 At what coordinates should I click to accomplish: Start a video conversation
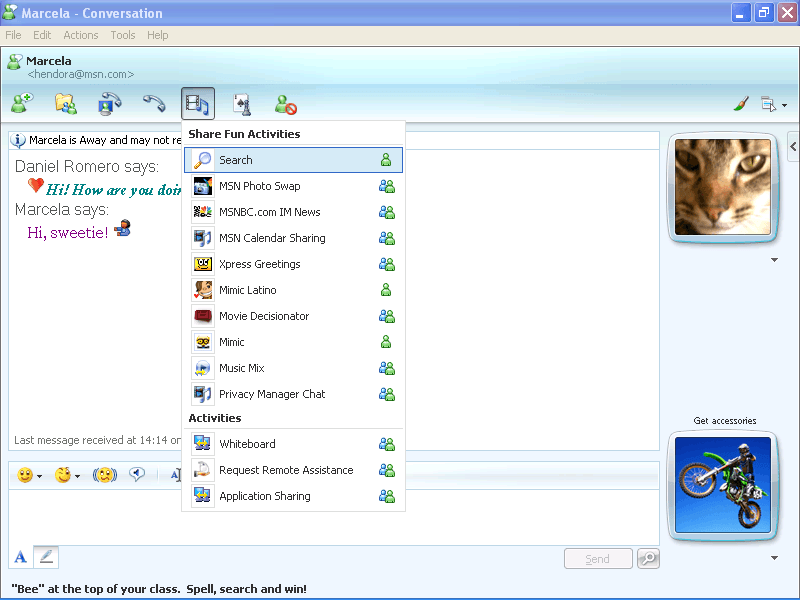(110, 103)
